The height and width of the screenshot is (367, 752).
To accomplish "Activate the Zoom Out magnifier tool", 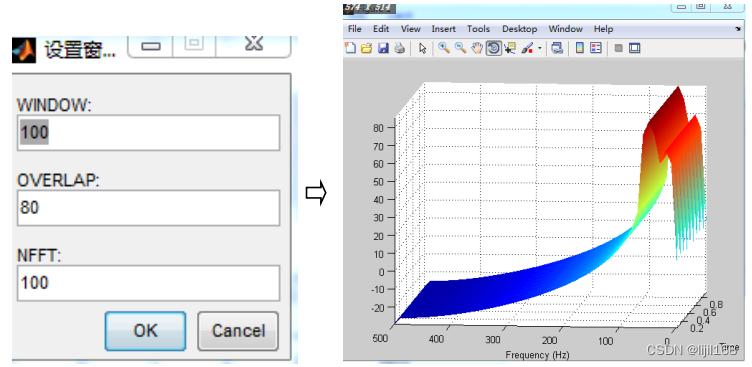I will pos(460,47).
